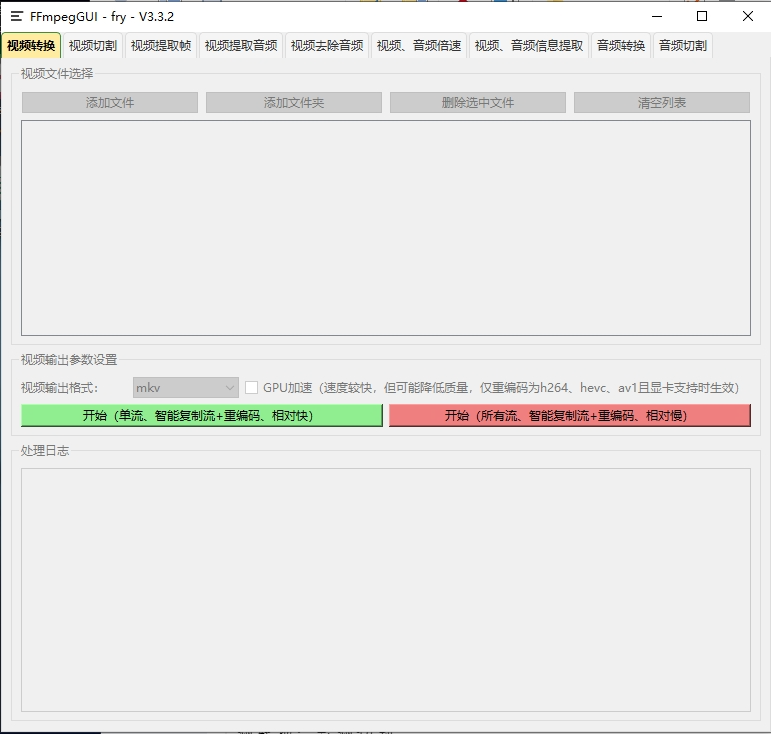Click the 清空列表 button

(x=662, y=102)
